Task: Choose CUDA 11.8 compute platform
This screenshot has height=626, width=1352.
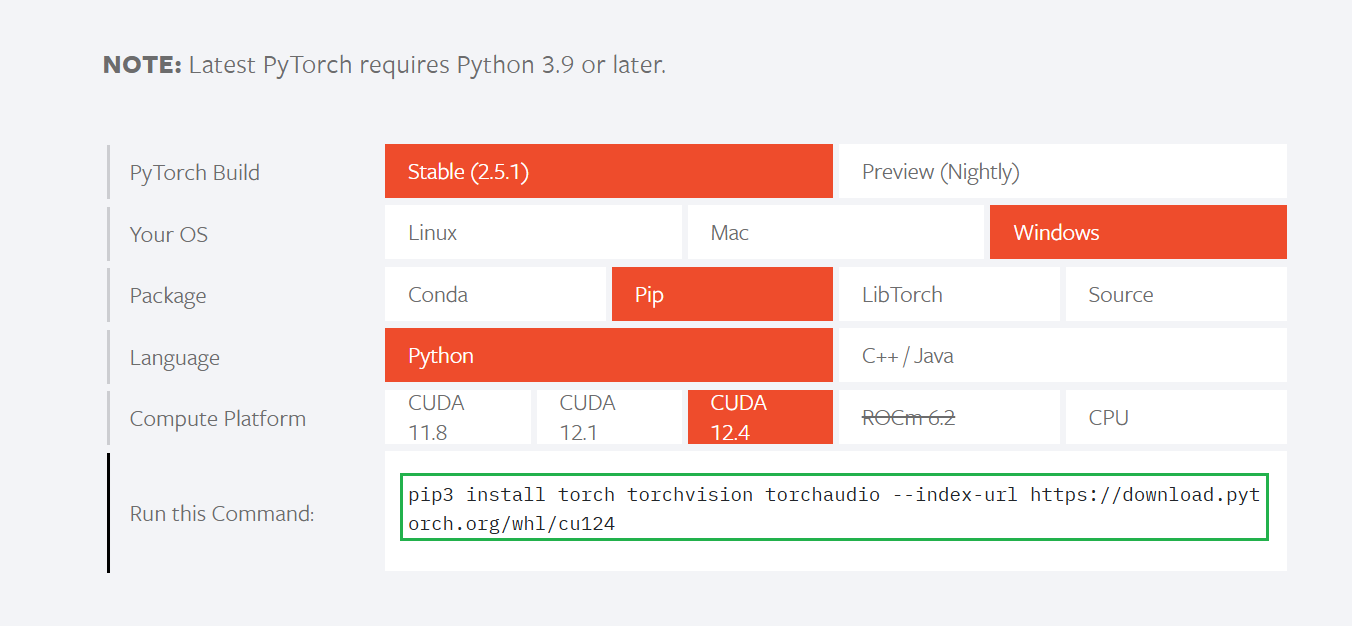Action: click(x=457, y=417)
